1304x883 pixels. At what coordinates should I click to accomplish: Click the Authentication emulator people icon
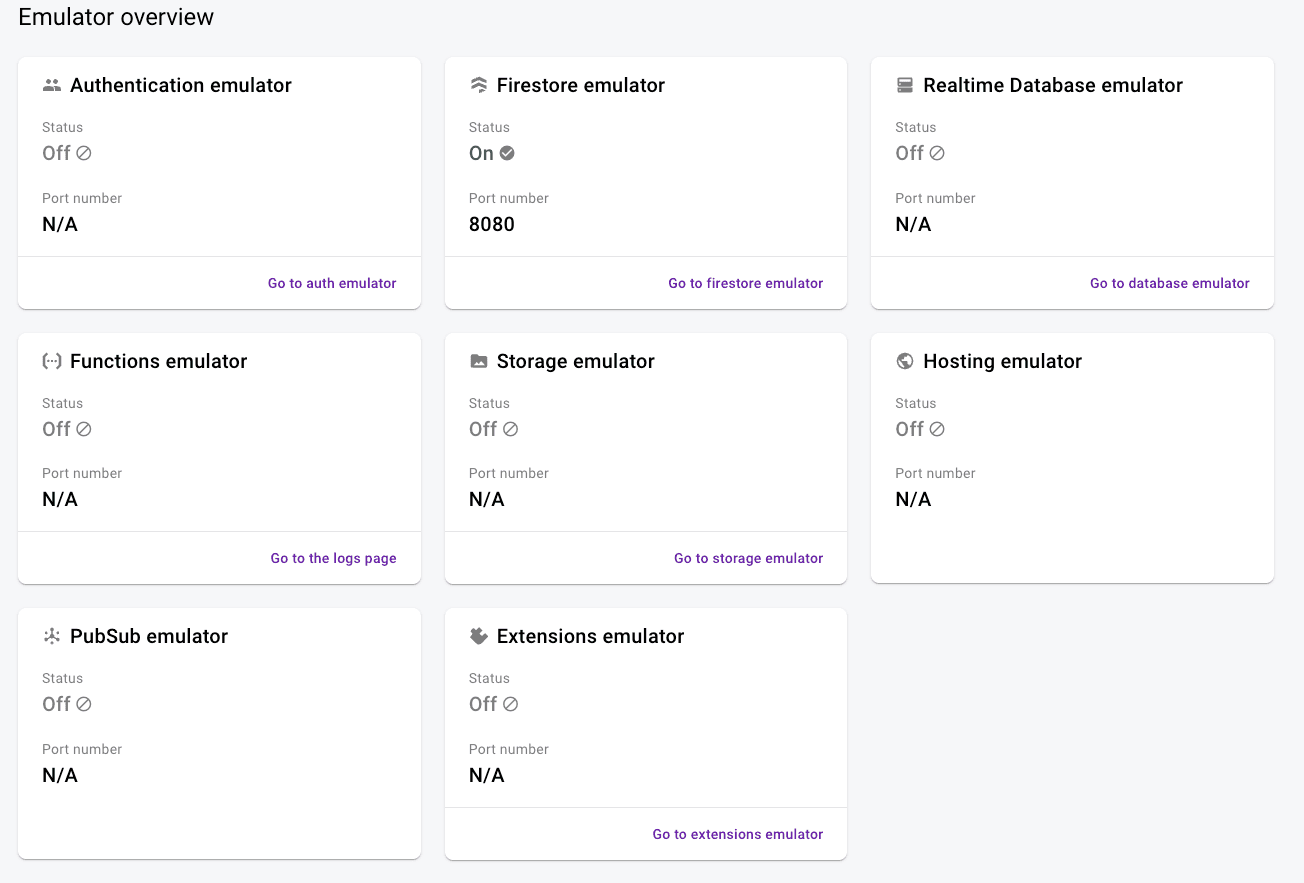[52, 86]
